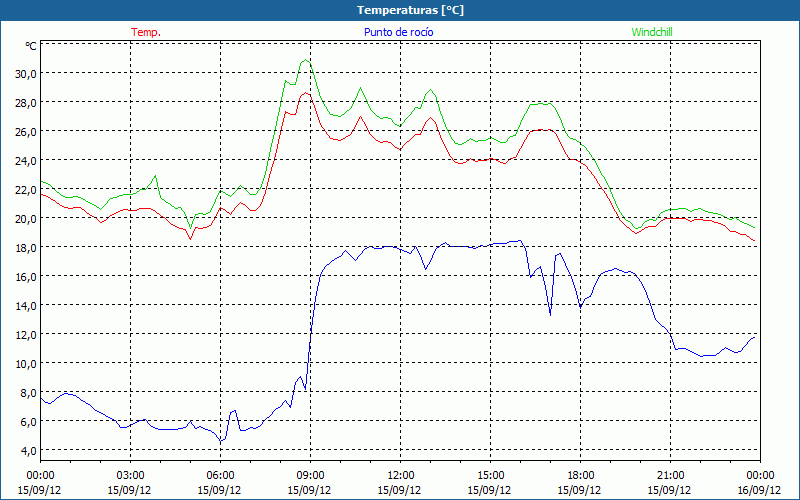Click the red temperature peak near 09:00
This screenshot has width=800, height=500.
(306, 92)
